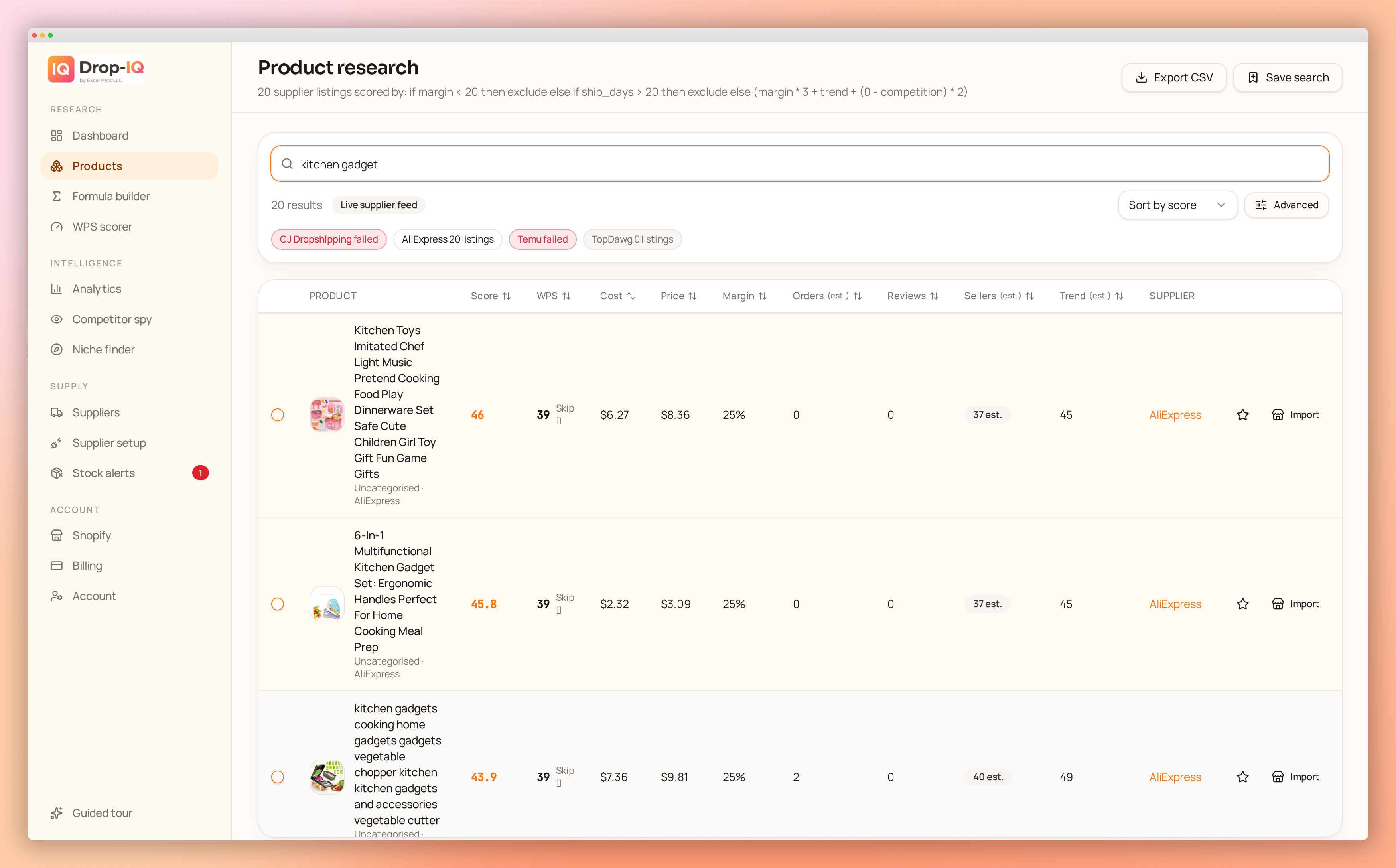
Task: Select the Kitchen Toys Imitated Chef row radio
Action: [x=278, y=415]
